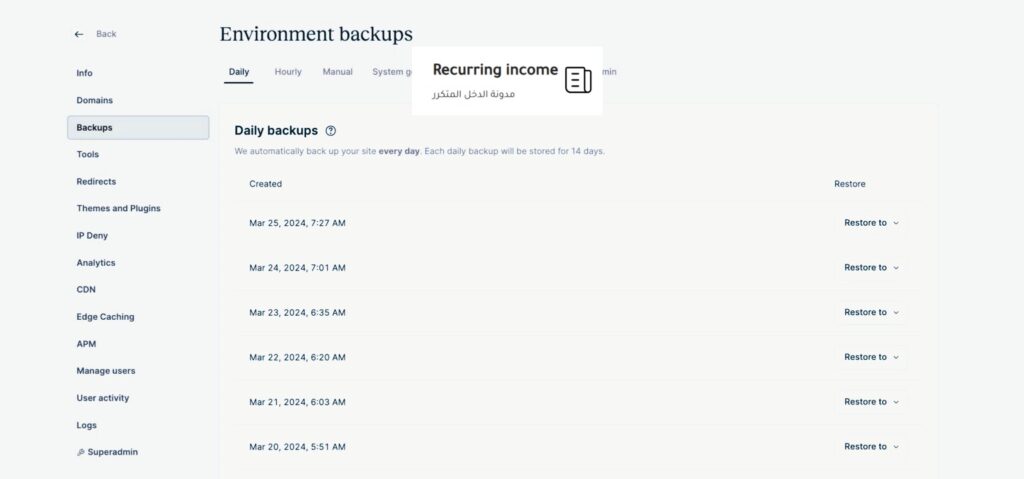Switch to the Hourly tab
The image size is (1024, 479).
(288, 72)
